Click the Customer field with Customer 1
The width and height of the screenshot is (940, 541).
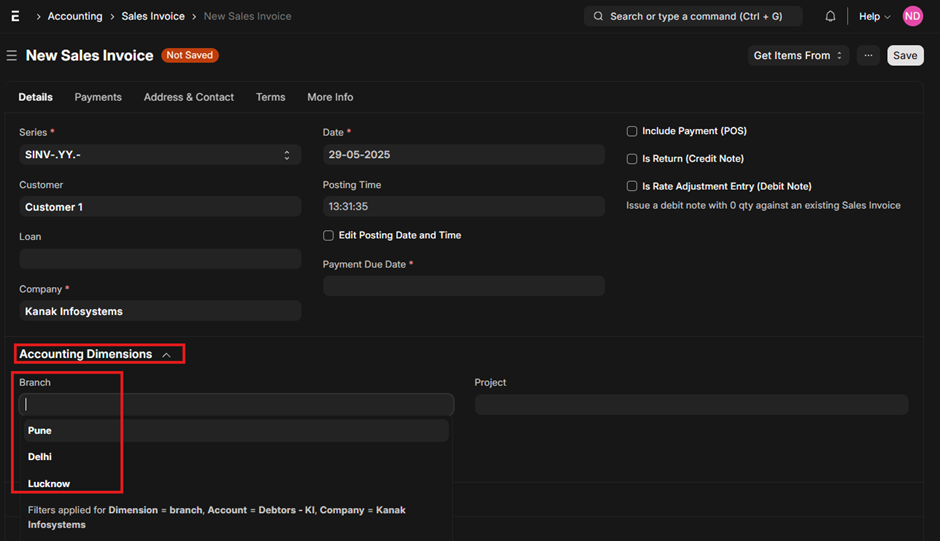click(x=160, y=207)
